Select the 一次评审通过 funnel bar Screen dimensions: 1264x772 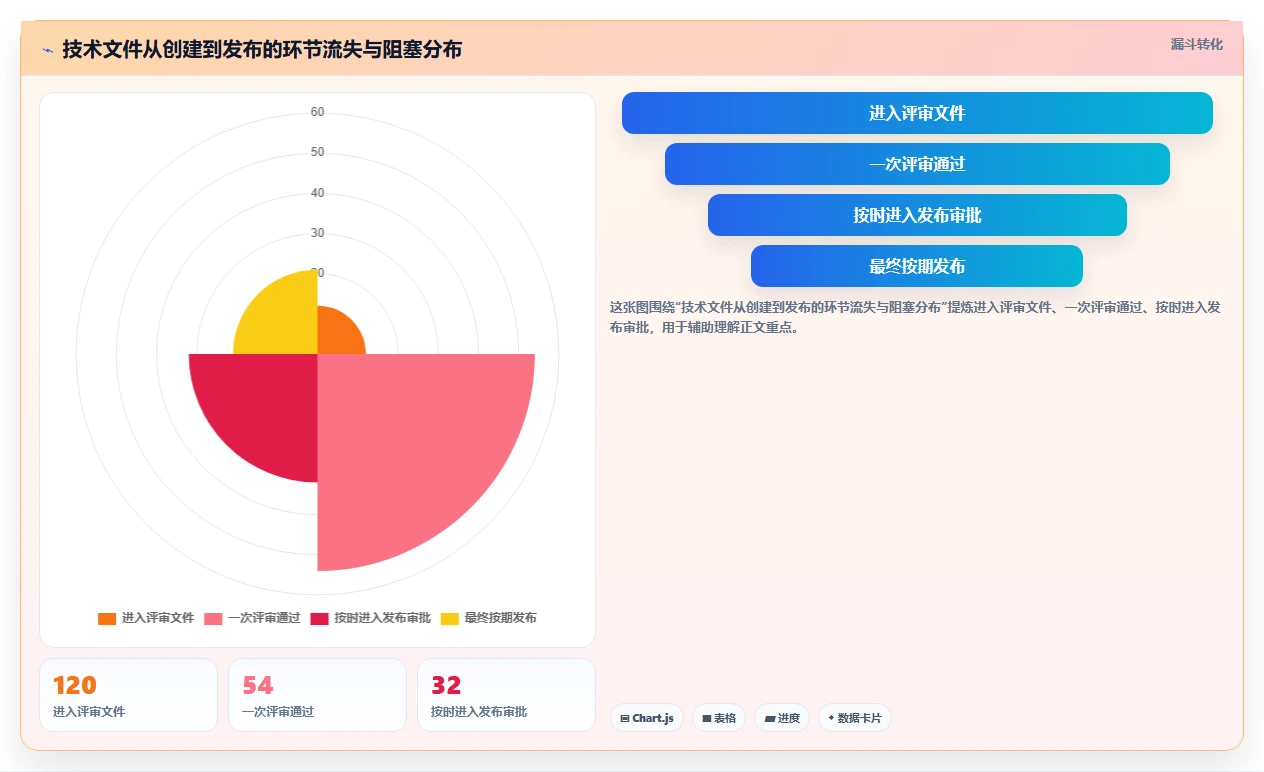coord(917,164)
